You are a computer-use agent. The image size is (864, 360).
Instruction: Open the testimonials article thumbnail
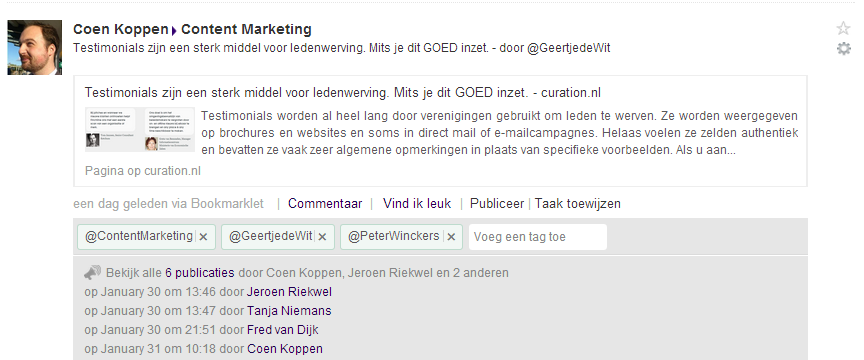point(140,130)
